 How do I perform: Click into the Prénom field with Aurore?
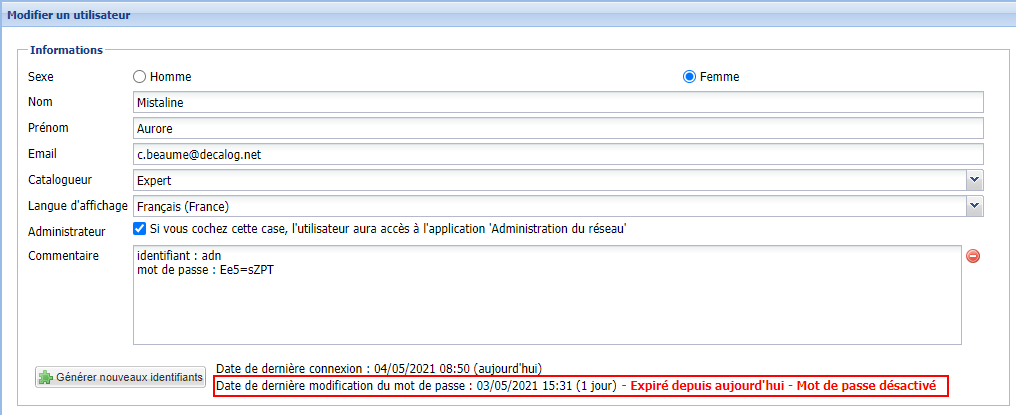pos(558,128)
